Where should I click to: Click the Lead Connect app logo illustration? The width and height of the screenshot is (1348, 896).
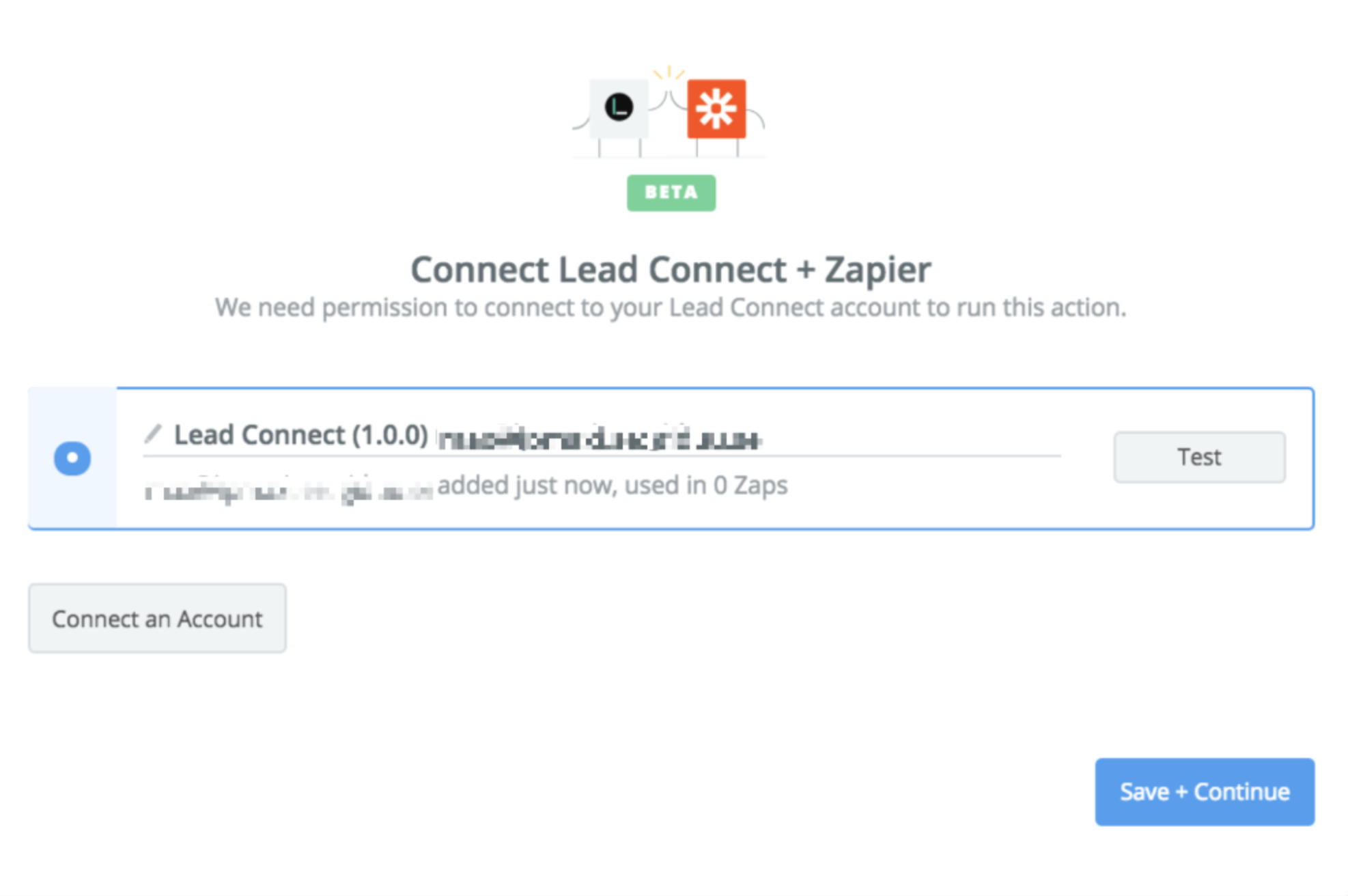(x=618, y=109)
